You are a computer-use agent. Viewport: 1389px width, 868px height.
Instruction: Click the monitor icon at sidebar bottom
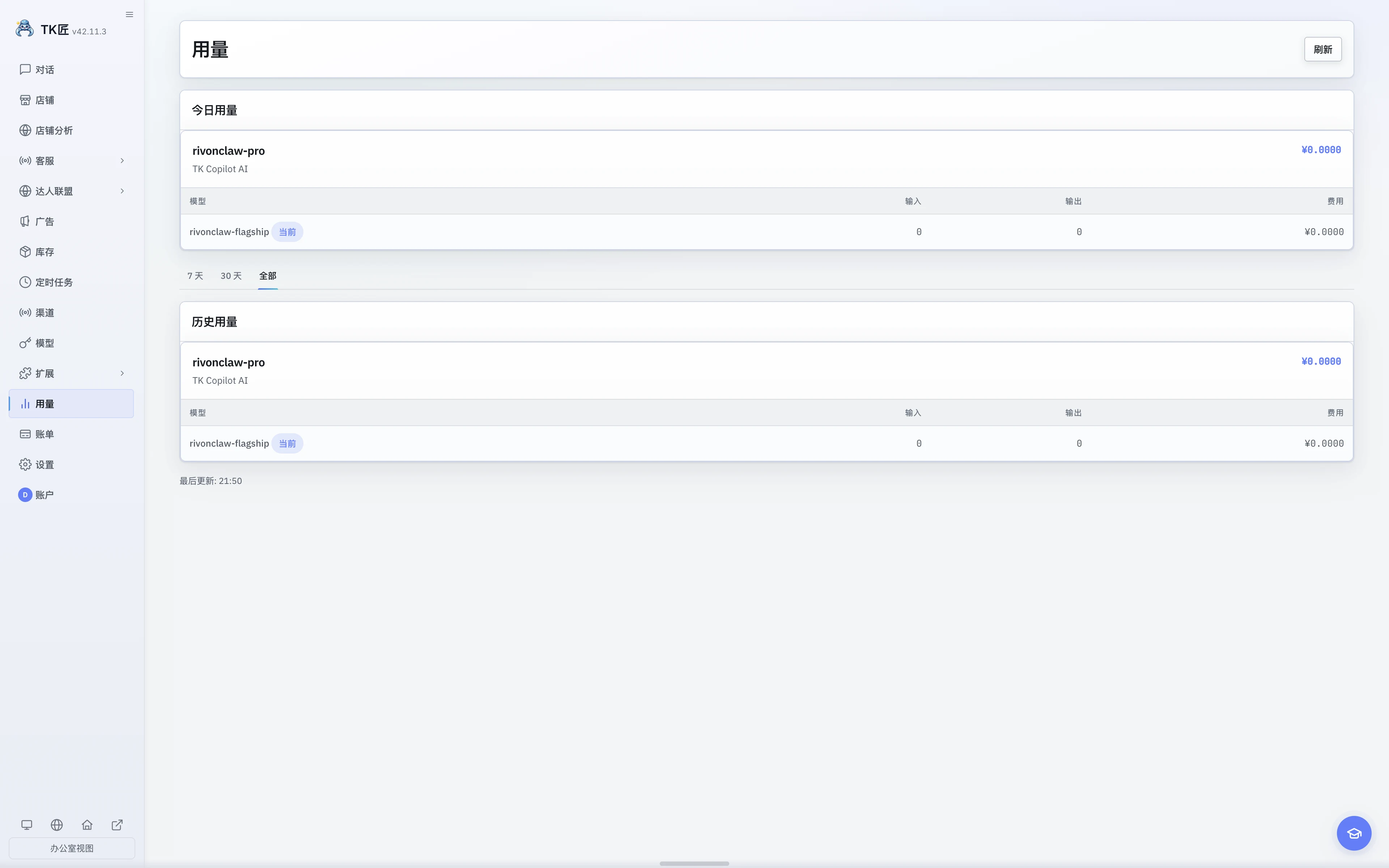(26, 825)
